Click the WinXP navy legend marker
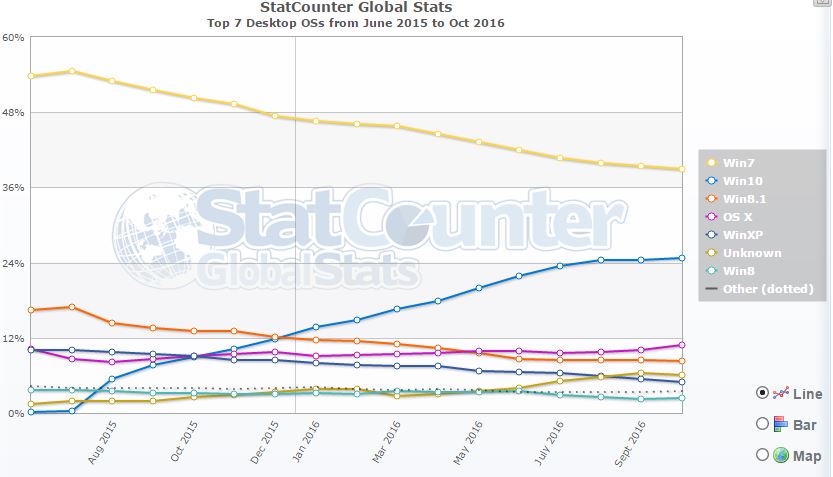Screen dimensions: 833x477 pyautogui.click(x=711, y=235)
